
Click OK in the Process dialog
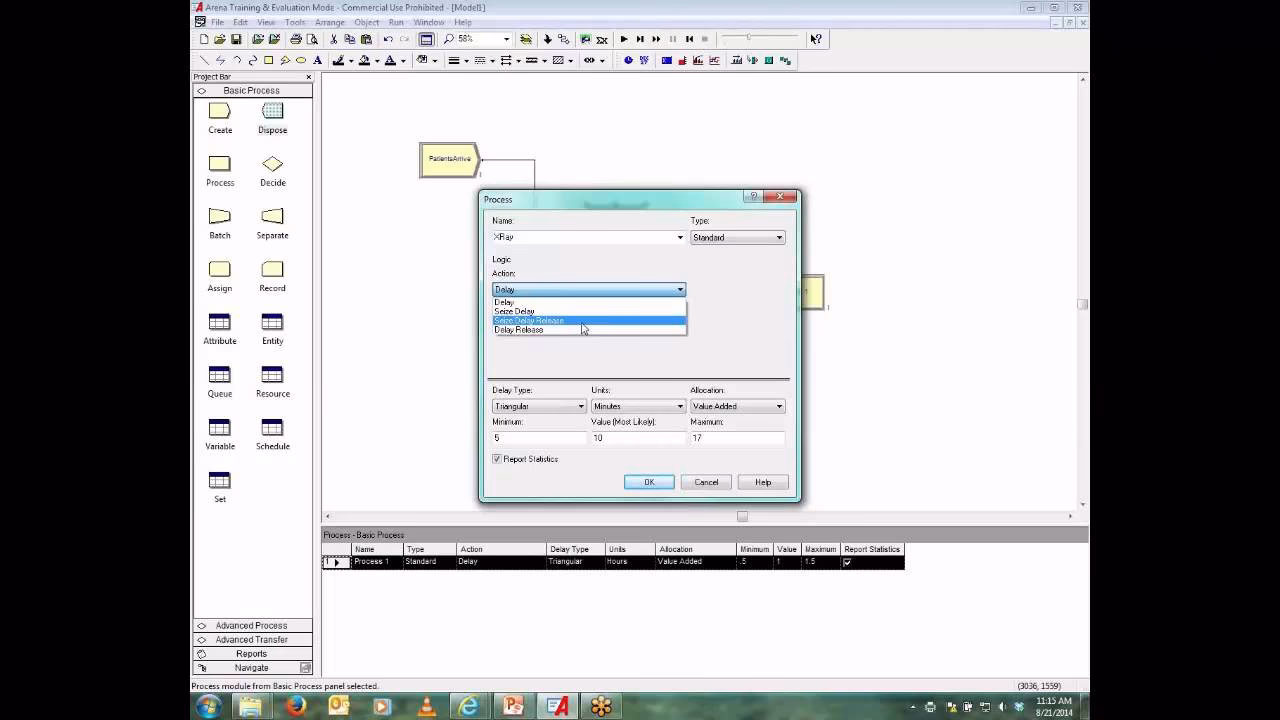pyautogui.click(x=648, y=481)
